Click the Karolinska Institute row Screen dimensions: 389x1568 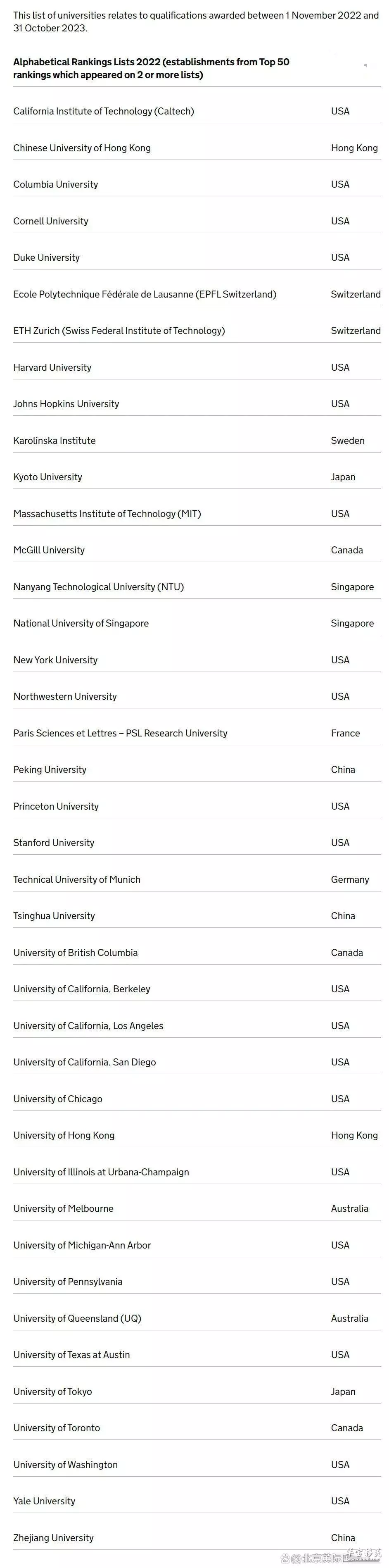tap(197, 441)
